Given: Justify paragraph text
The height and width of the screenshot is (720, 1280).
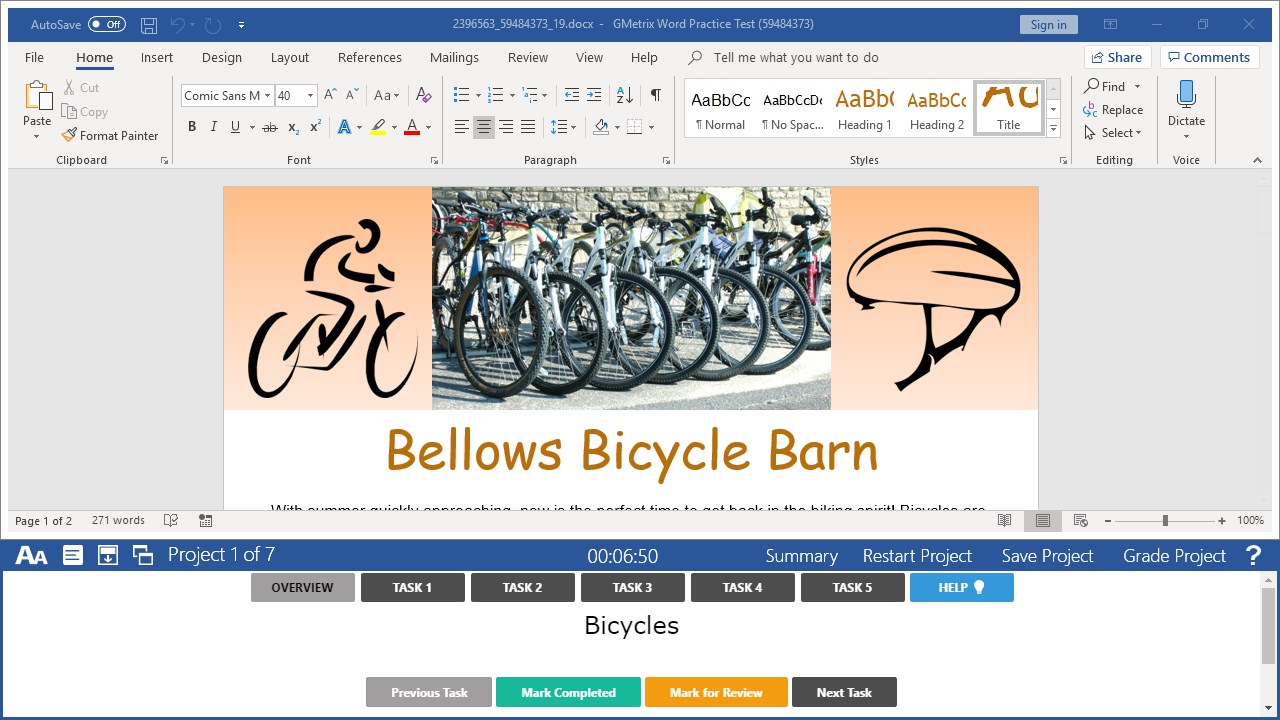Looking at the screenshot, I should click(528, 127).
